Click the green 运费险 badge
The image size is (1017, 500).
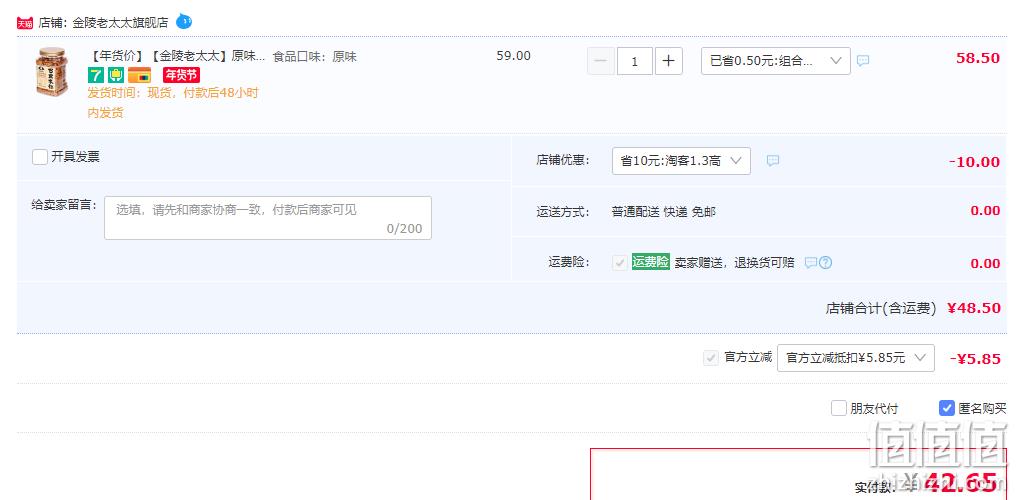[651, 262]
